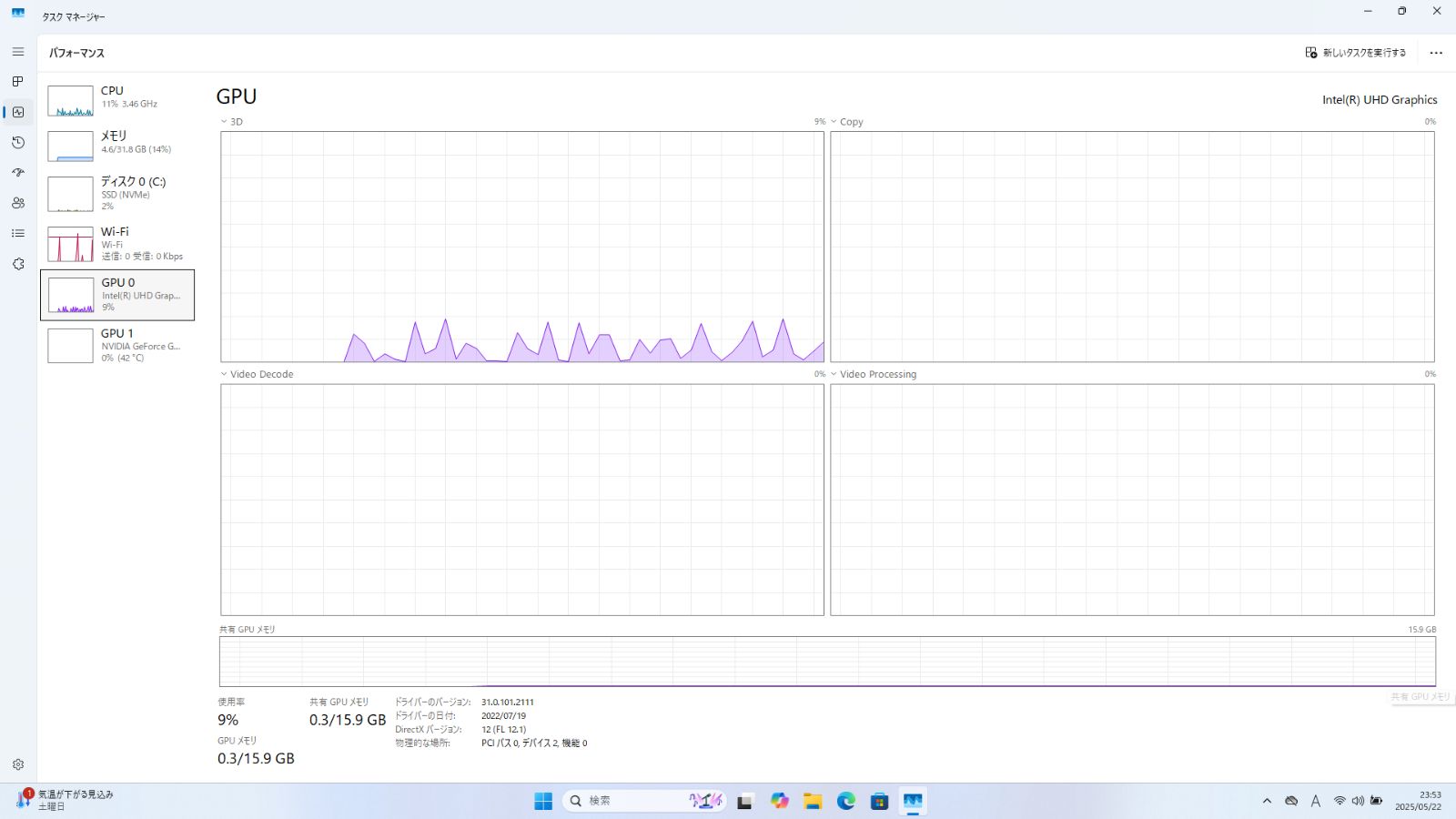Open the Services page icon
This screenshot has height=819, width=1456.
[17, 264]
